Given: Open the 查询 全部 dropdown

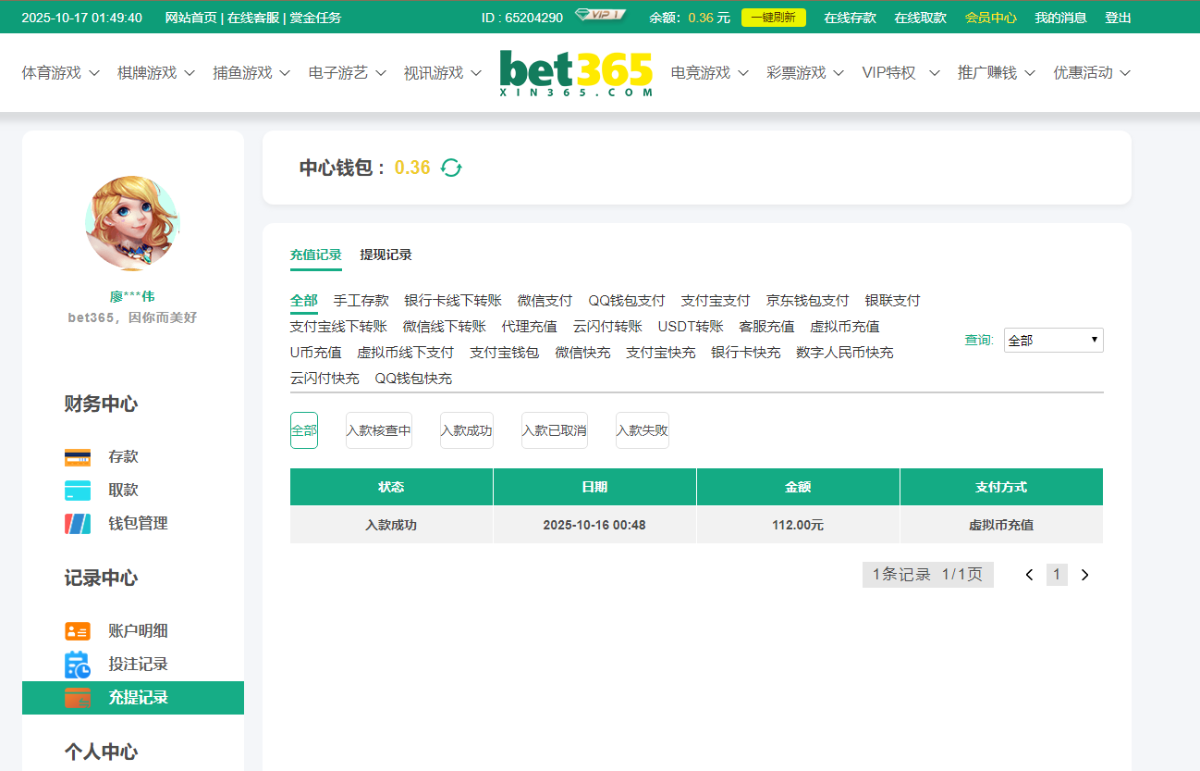Looking at the screenshot, I should pyautogui.click(x=1053, y=340).
